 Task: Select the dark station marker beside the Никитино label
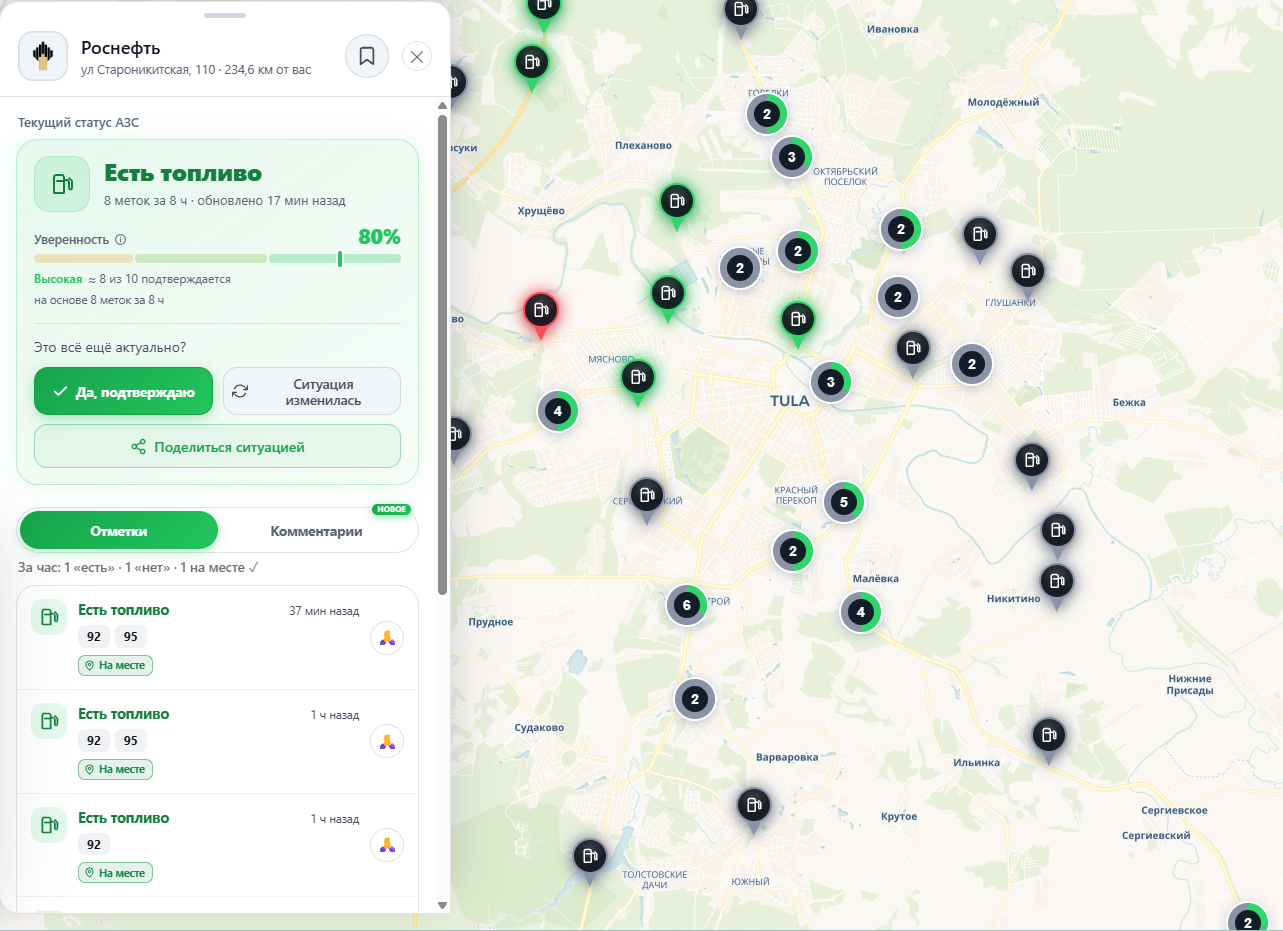[x=1056, y=584]
